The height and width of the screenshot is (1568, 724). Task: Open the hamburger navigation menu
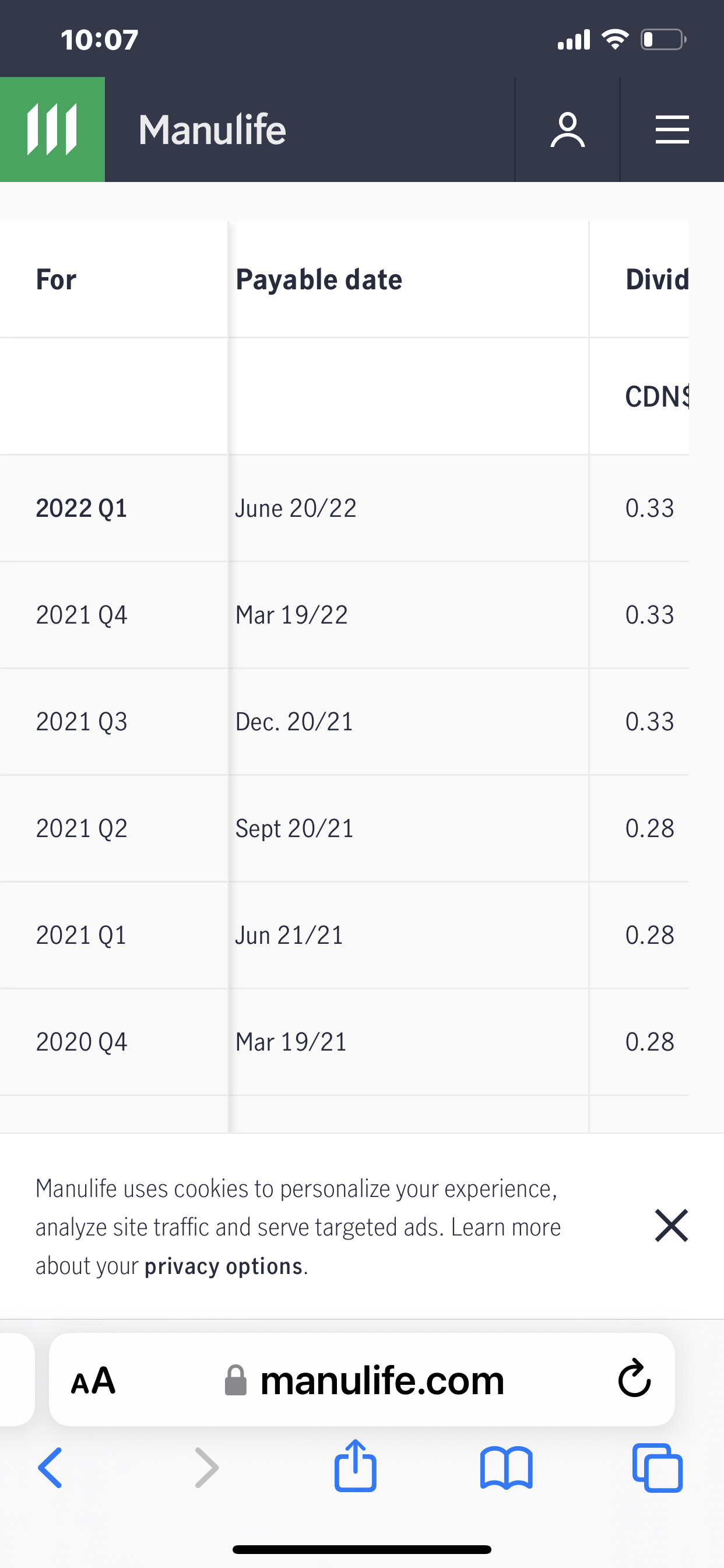point(672,129)
